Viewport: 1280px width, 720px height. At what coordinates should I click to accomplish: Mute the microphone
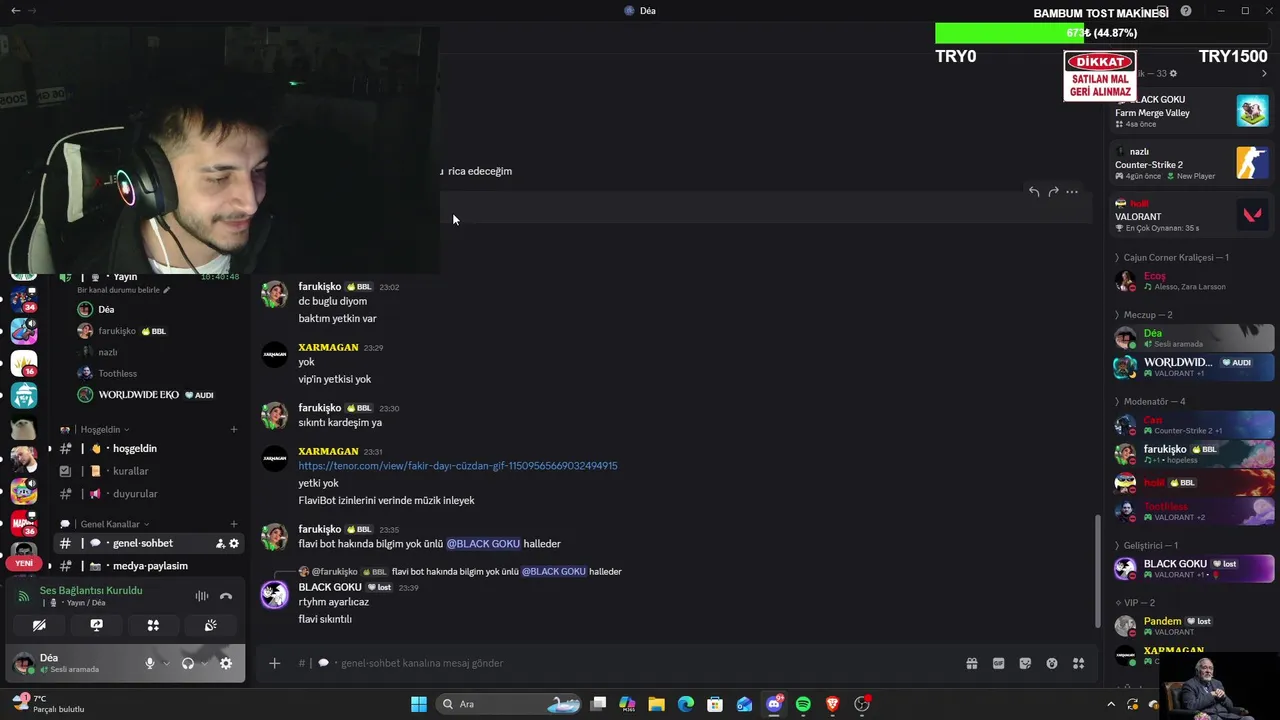pyautogui.click(x=150, y=663)
